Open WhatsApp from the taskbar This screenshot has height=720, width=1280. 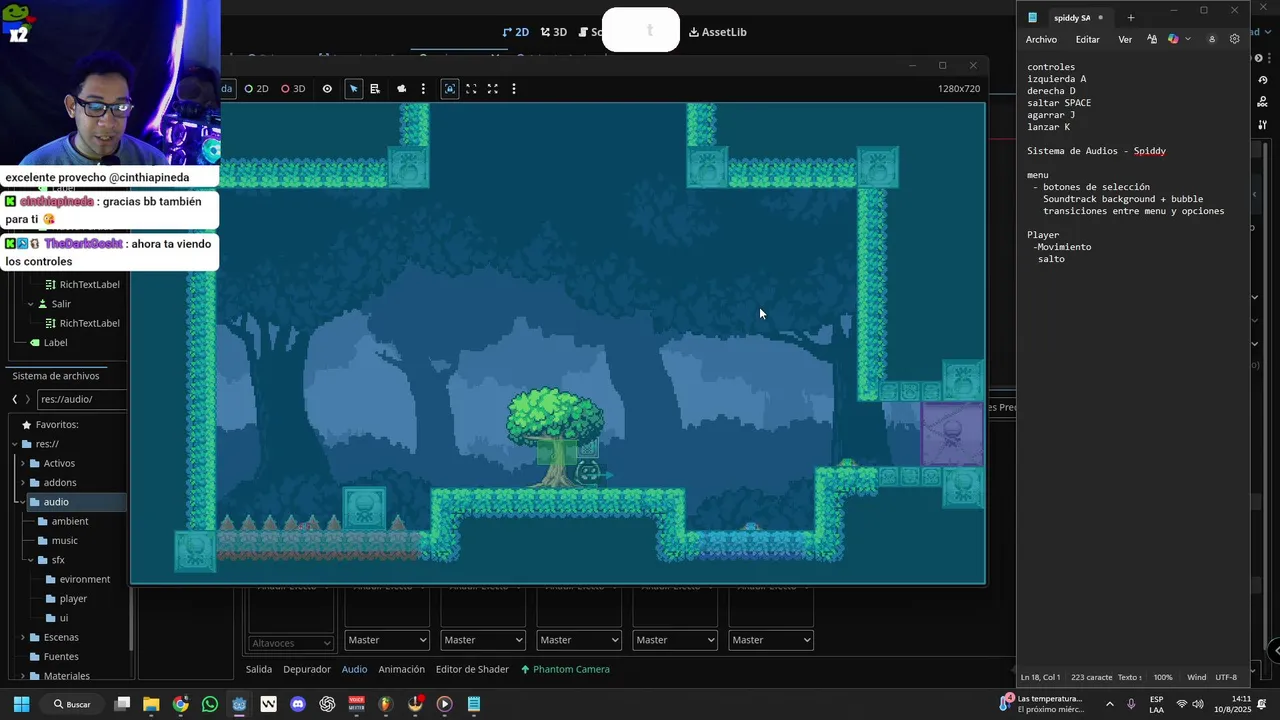click(209, 704)
